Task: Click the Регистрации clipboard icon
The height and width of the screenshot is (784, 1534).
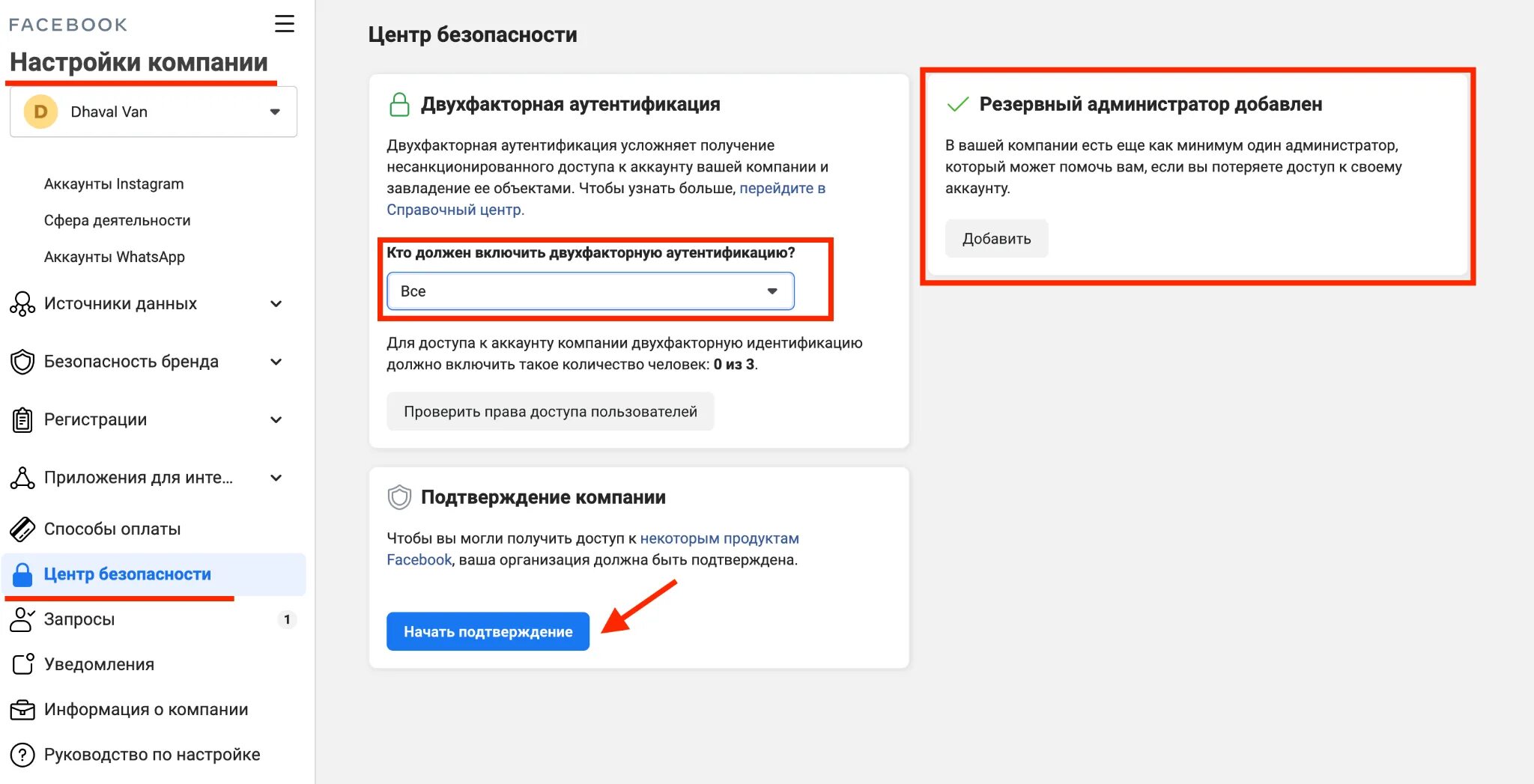Action: [x=22, y=420]
